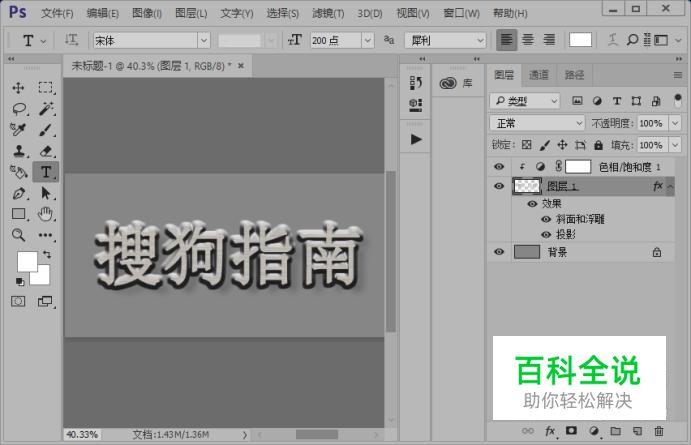Hide 图层 1 layer visibility
The height and width of the screenshot is (445, 691).
coord(499,186)
